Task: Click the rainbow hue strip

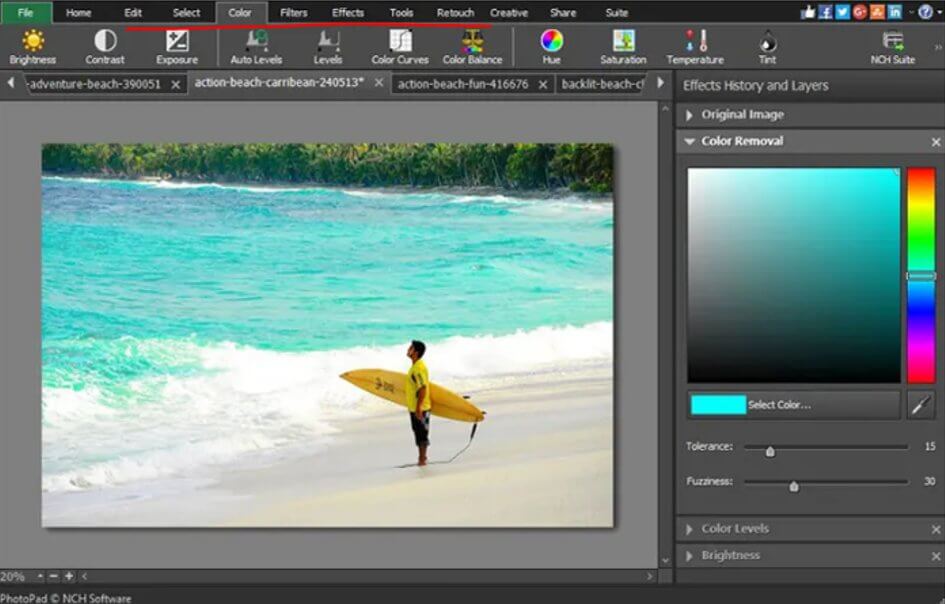Action: click(x=921, y=275)
